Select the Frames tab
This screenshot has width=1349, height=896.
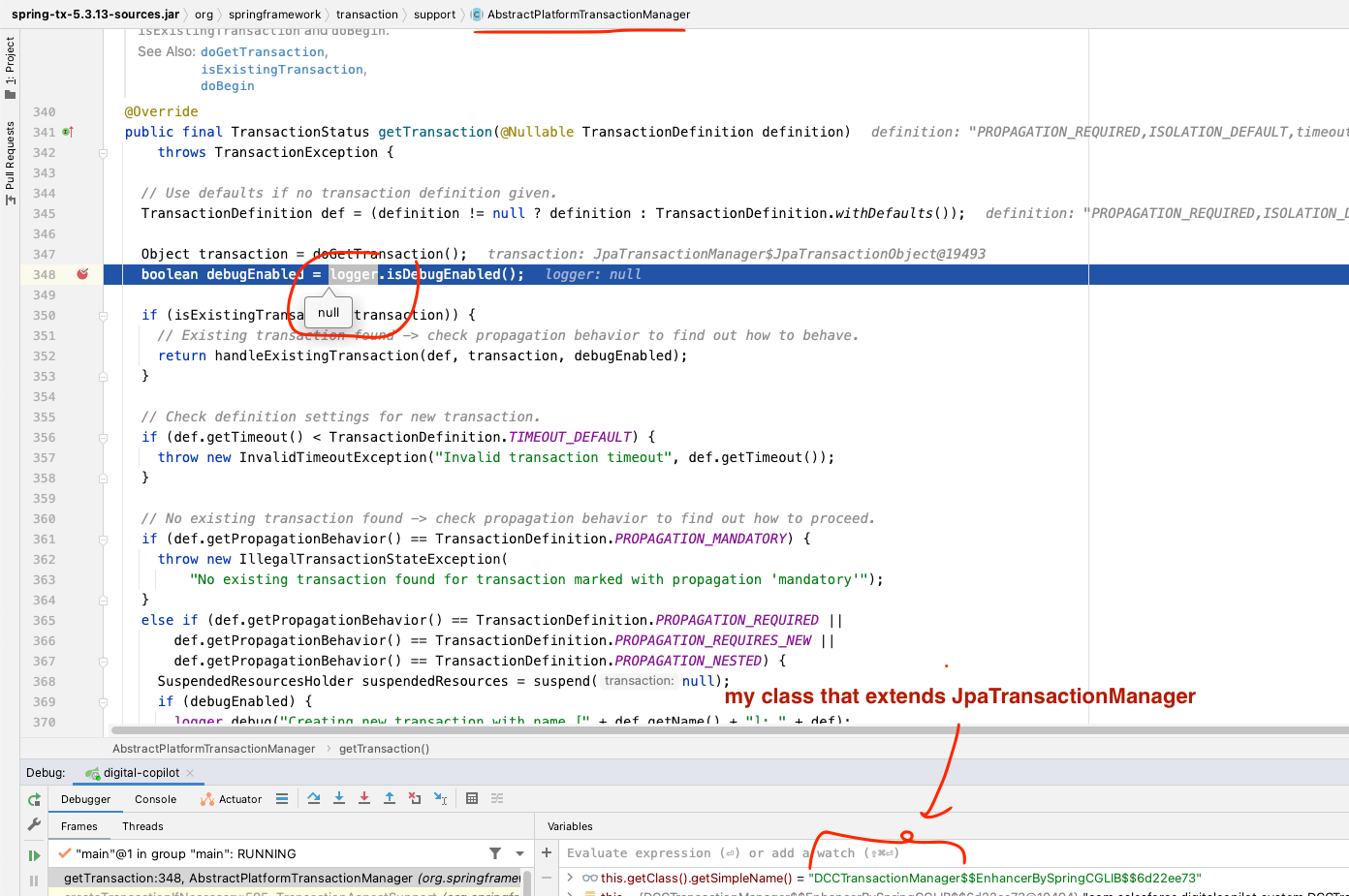79,826
